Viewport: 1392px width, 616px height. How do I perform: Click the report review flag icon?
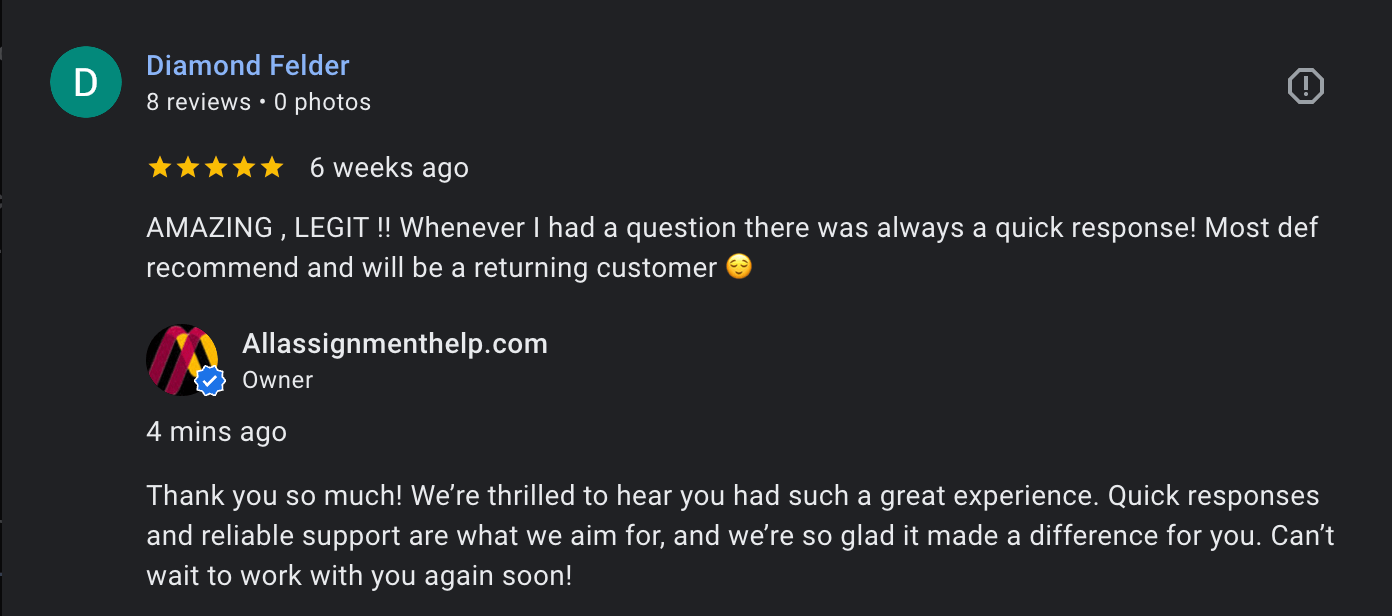(1305, 86)
